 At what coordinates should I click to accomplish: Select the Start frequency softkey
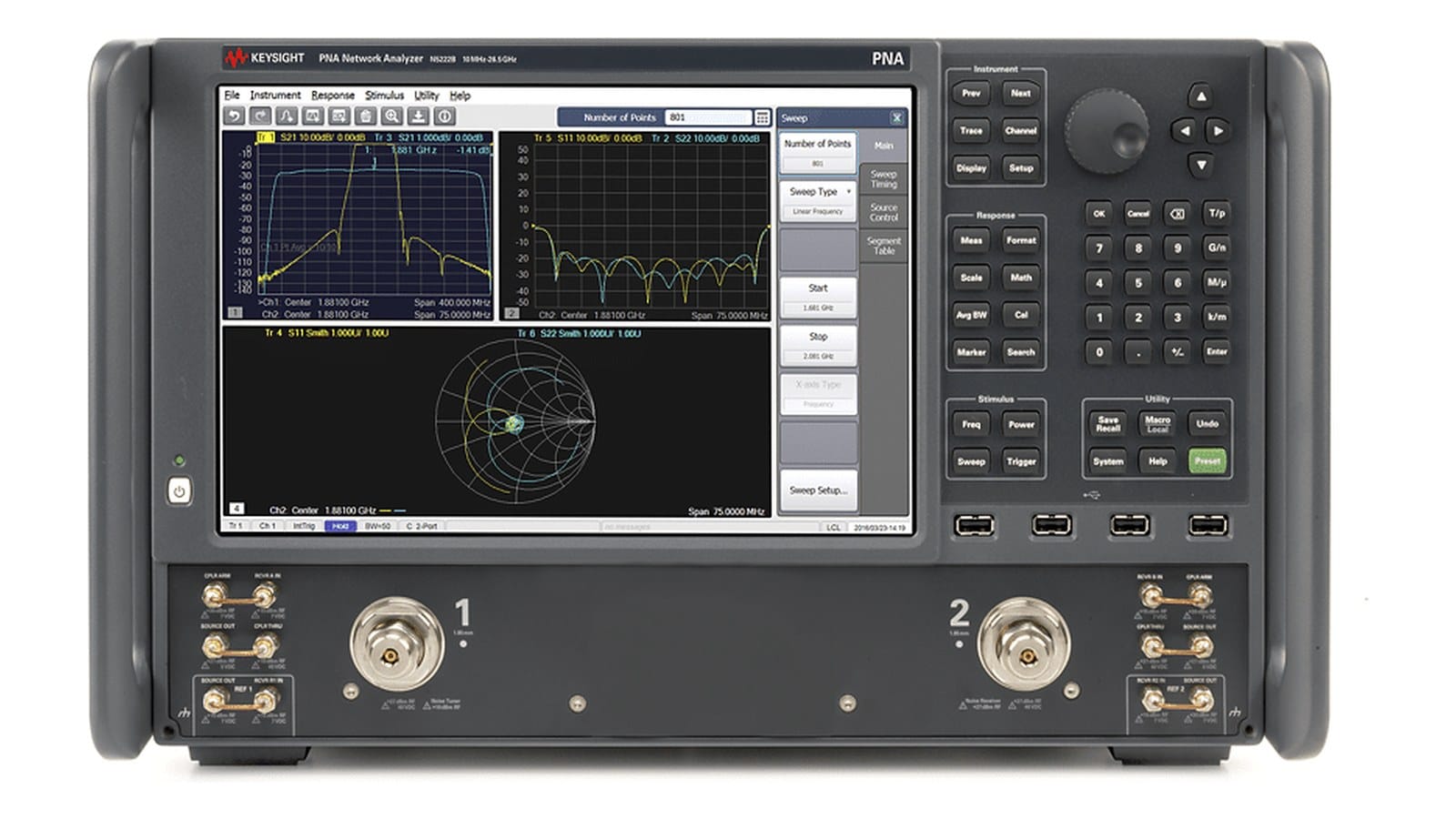818,298
